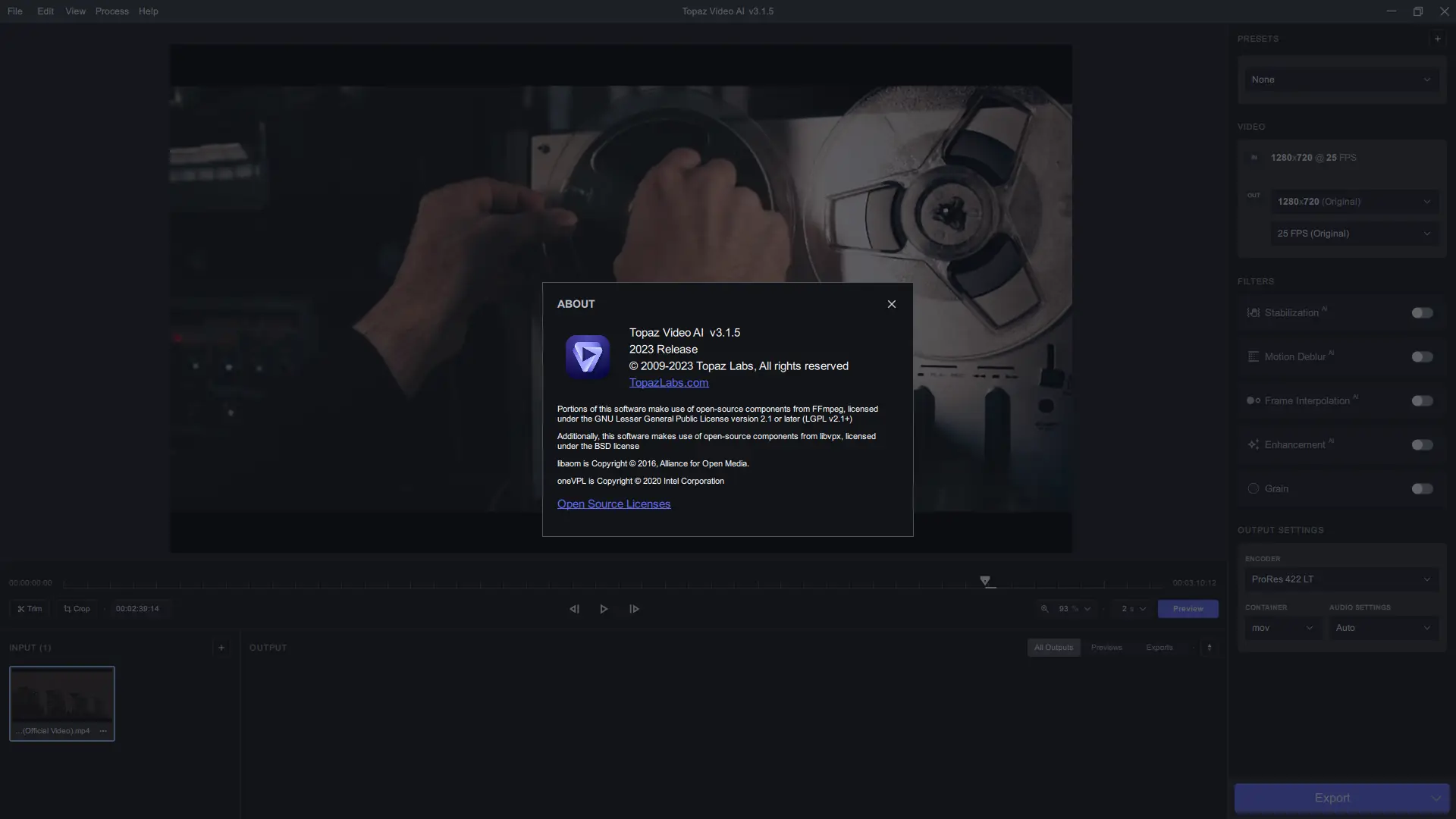Image resolution: width=1456 pixels, height=819 pixels.
Task: Step forward one frame
Action: [x=634, y=609]
